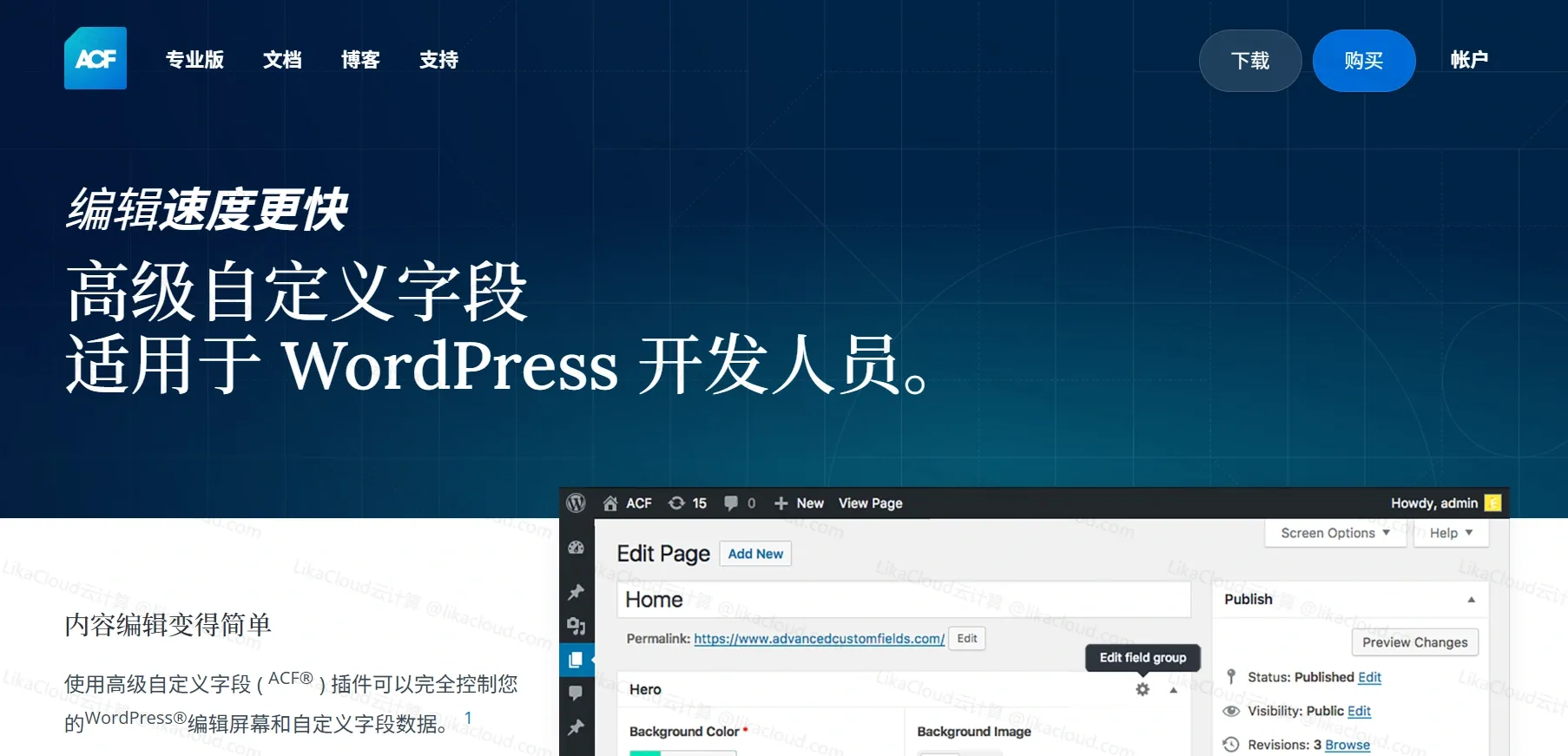This screenshot has height=756, width=1568.
Task: Click the footnote 1 superscript link
Action: point(468,718)
